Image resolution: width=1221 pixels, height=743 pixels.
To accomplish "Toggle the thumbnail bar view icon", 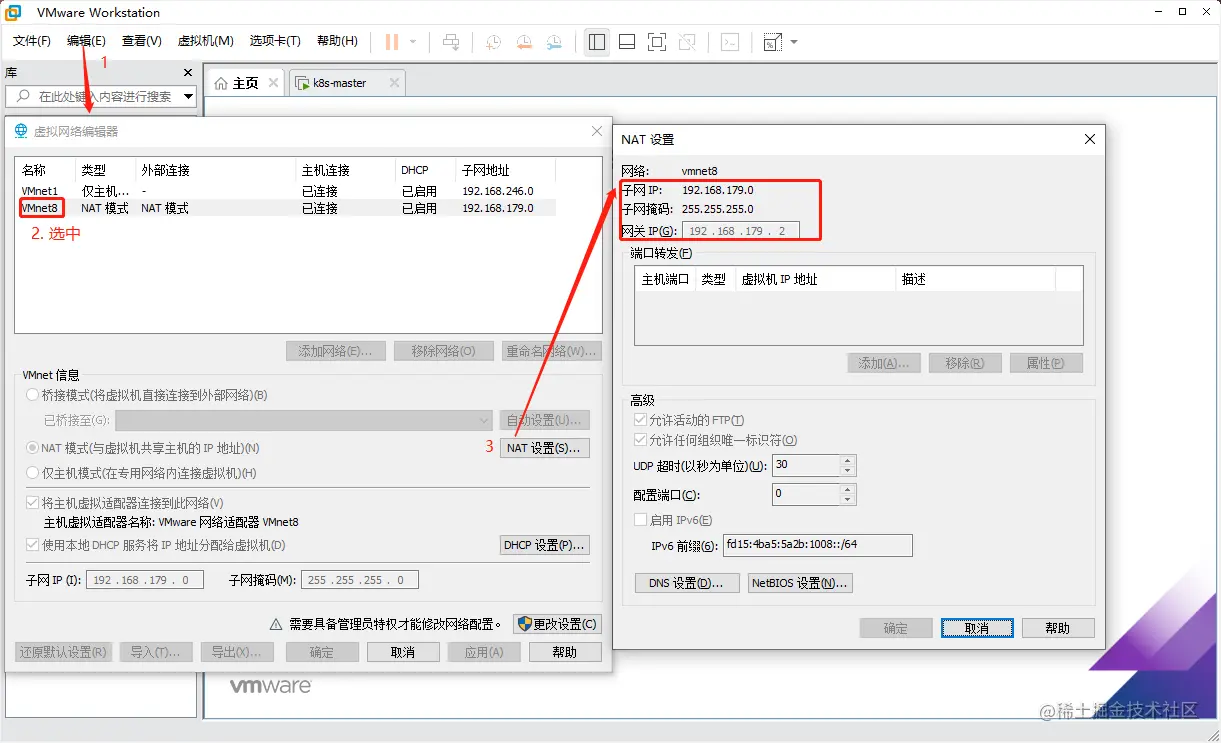I will coord(627,42).
